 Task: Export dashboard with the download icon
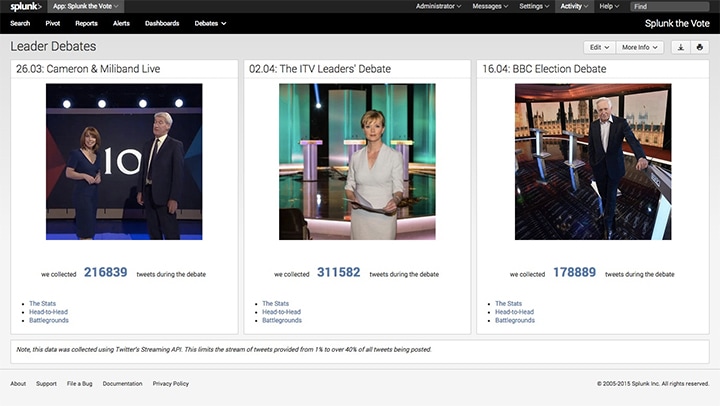point(681,47)
